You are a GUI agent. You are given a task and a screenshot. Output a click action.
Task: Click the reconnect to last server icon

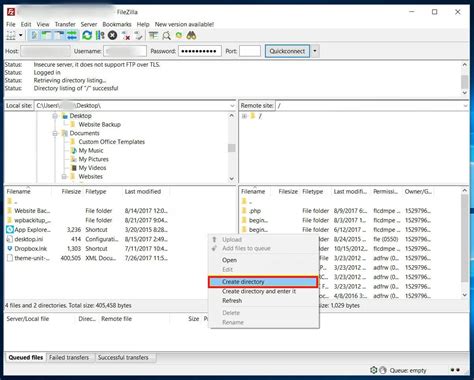coord(138,35)
